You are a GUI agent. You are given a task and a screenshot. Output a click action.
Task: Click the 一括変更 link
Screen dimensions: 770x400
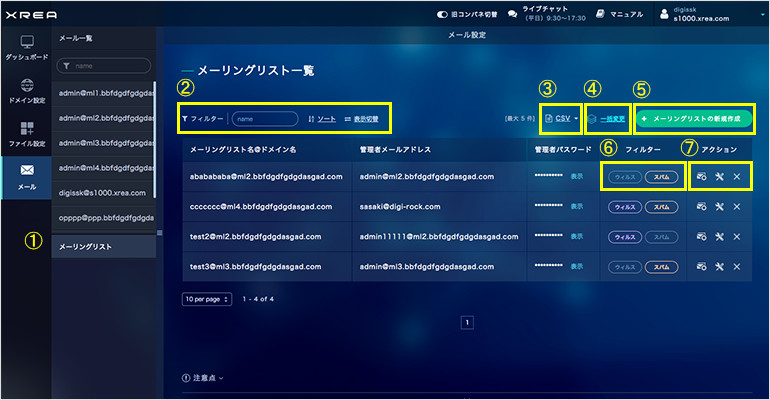[607, 118]
